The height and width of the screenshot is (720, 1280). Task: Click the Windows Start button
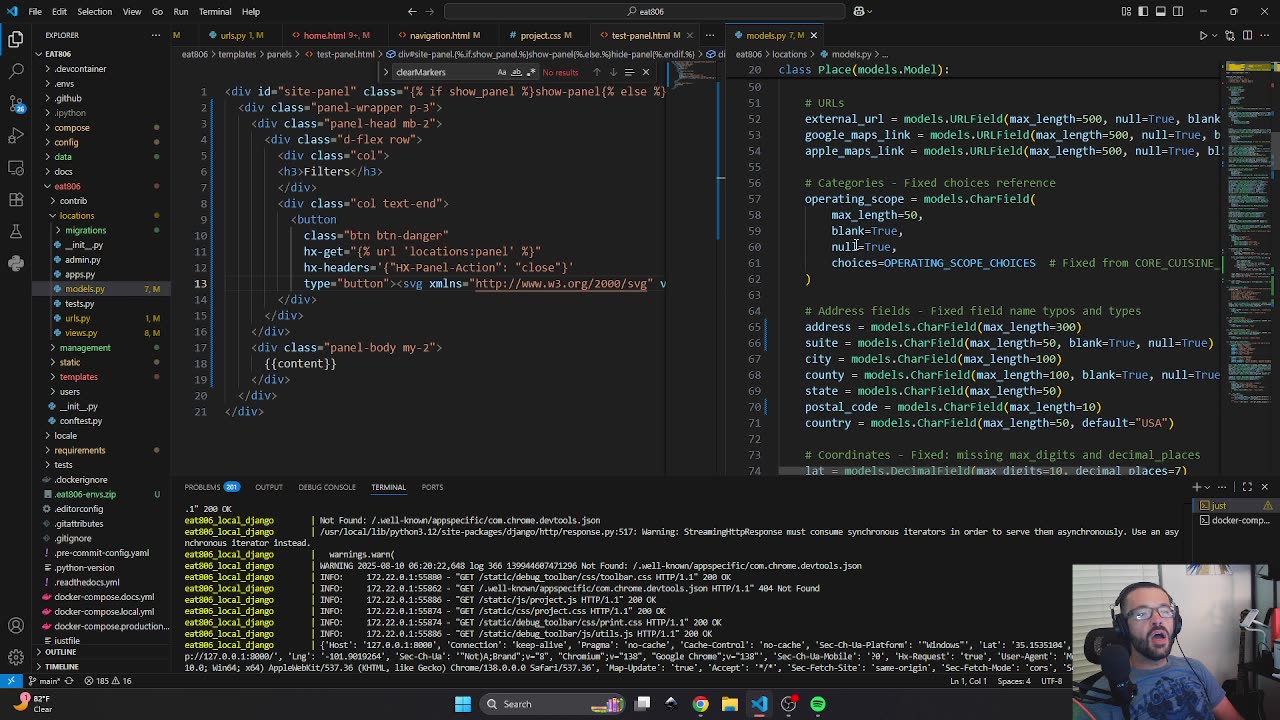pyautogui.click(x=462, y=704)
